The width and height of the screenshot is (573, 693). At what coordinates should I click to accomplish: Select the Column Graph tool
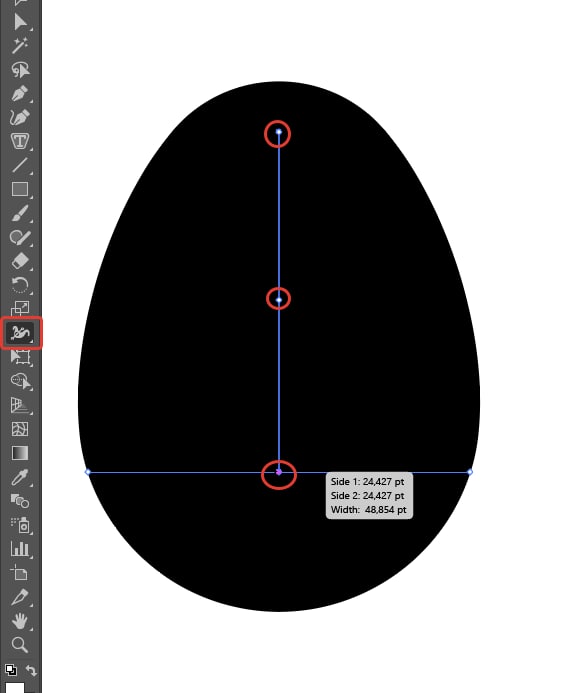click(x=20, y=548)
